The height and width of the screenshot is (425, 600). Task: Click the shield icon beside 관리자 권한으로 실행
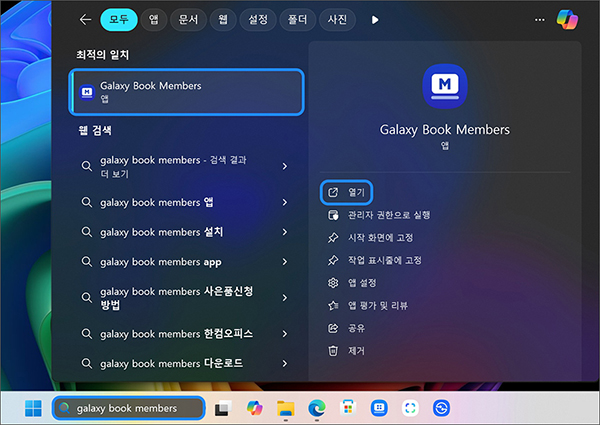click(333, 215)
